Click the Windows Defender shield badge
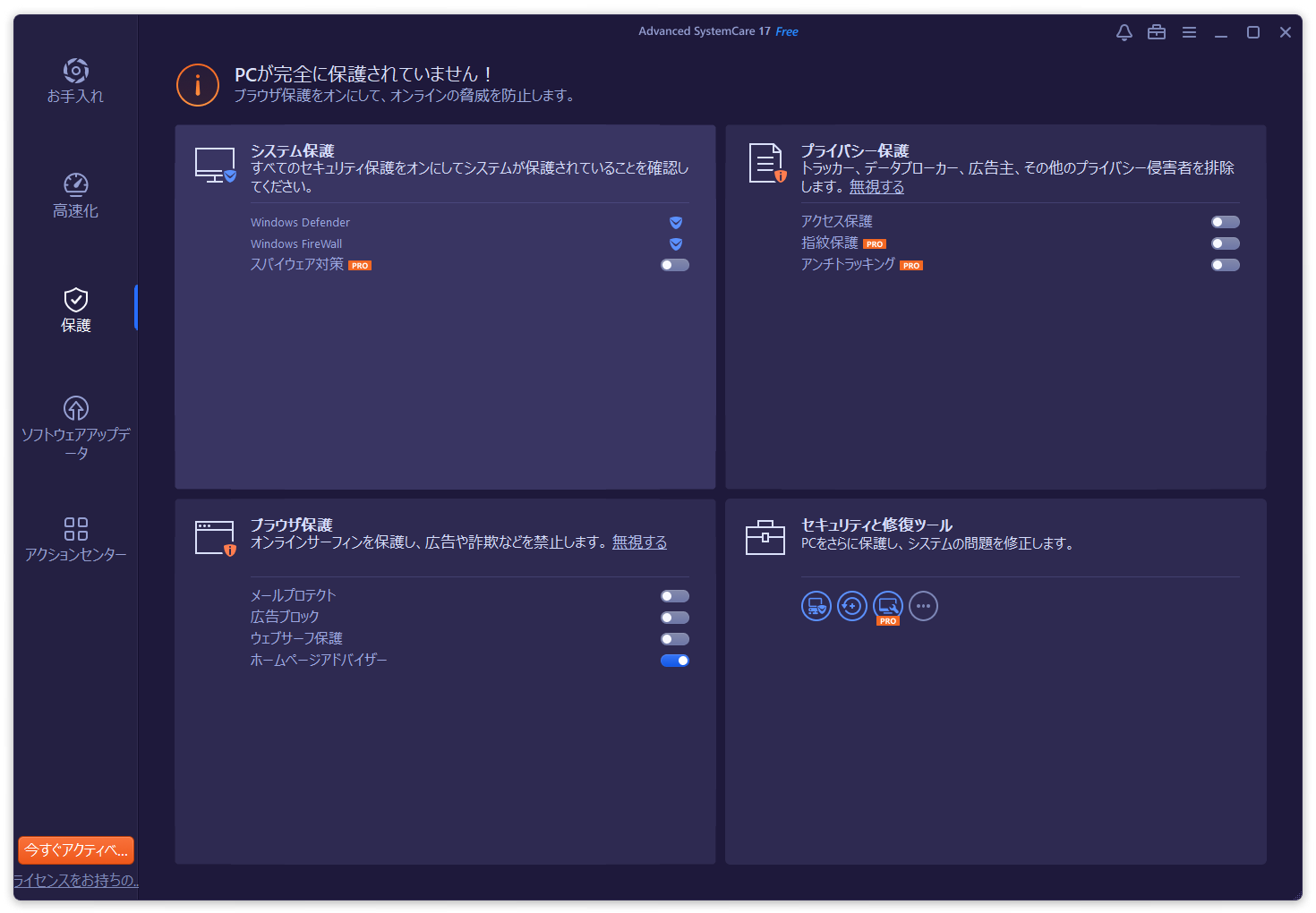This screenshot has width=1316, height=913. 676,222
